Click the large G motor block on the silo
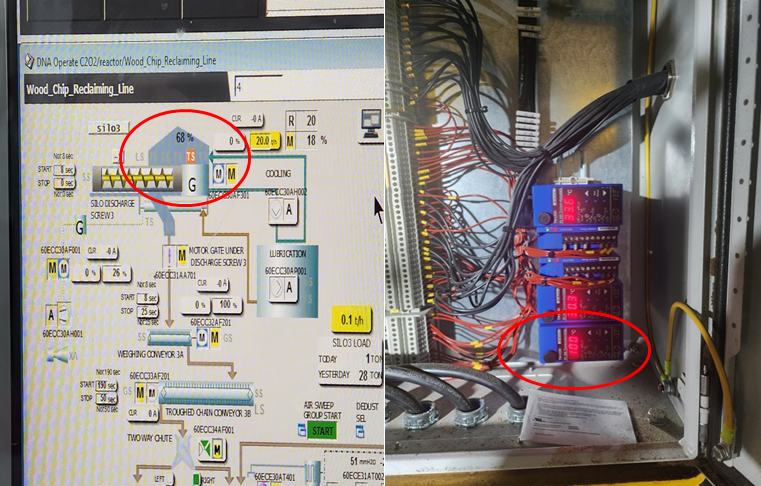 coord(191,184)
